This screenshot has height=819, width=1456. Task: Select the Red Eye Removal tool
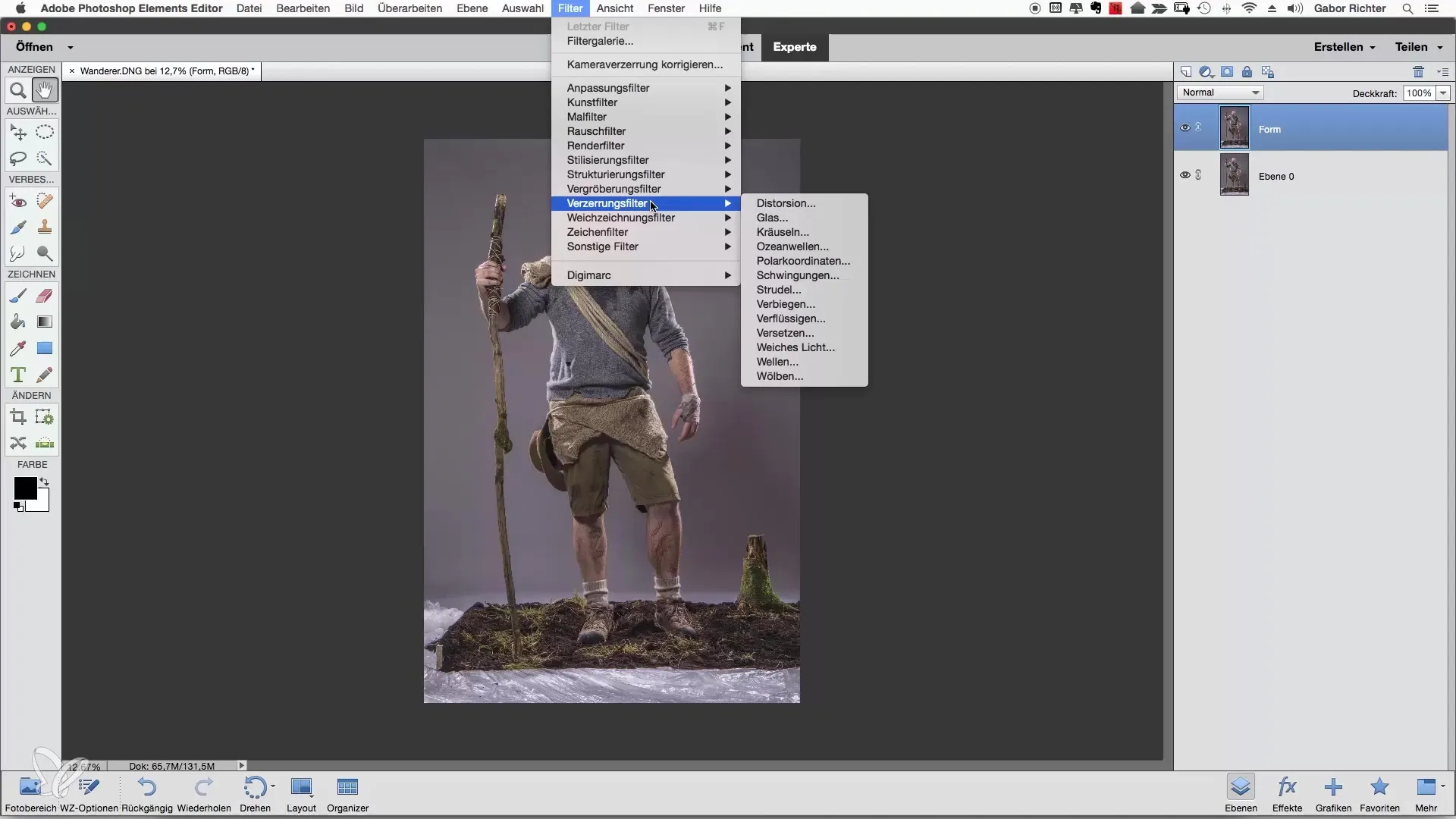18,202
